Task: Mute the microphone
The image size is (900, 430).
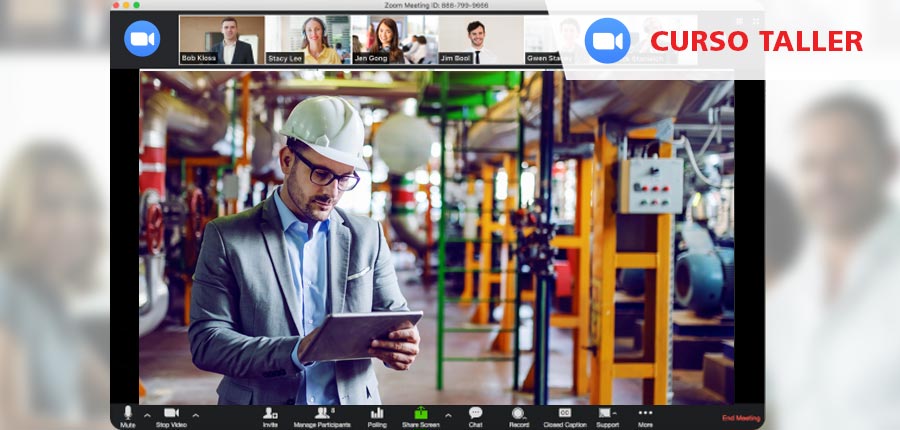Action: tap(127, 414)
